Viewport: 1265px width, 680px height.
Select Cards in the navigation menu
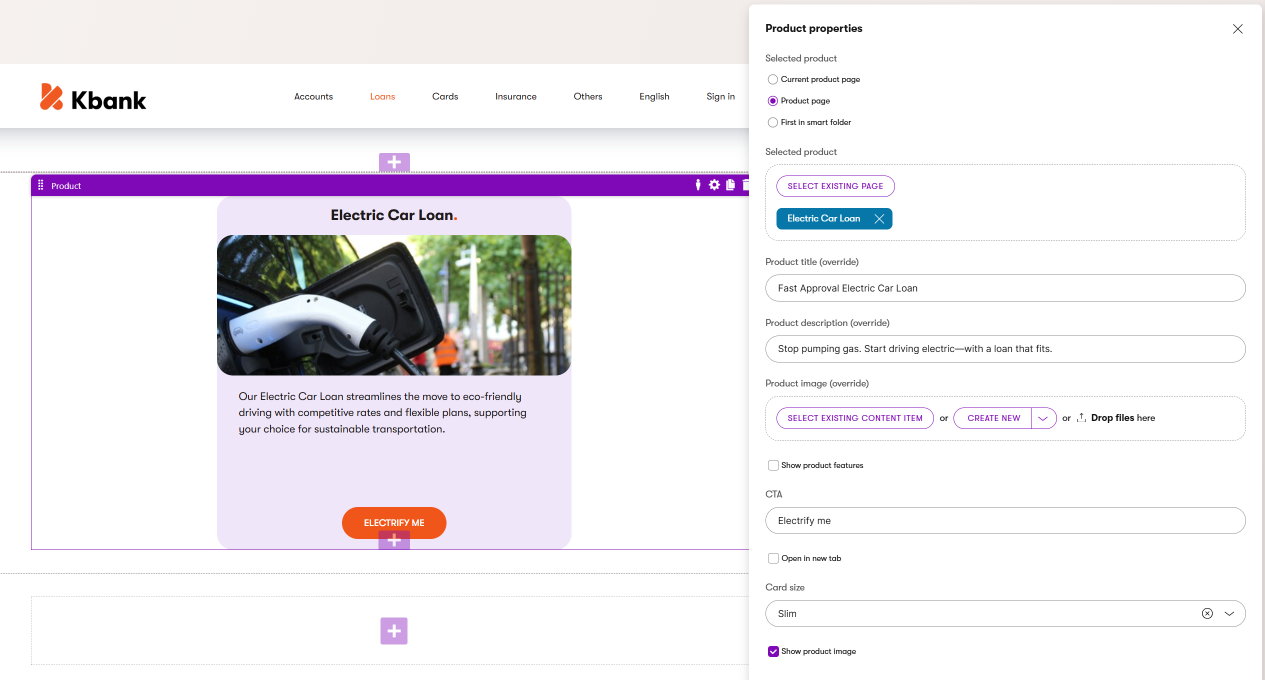coord(444,96)
